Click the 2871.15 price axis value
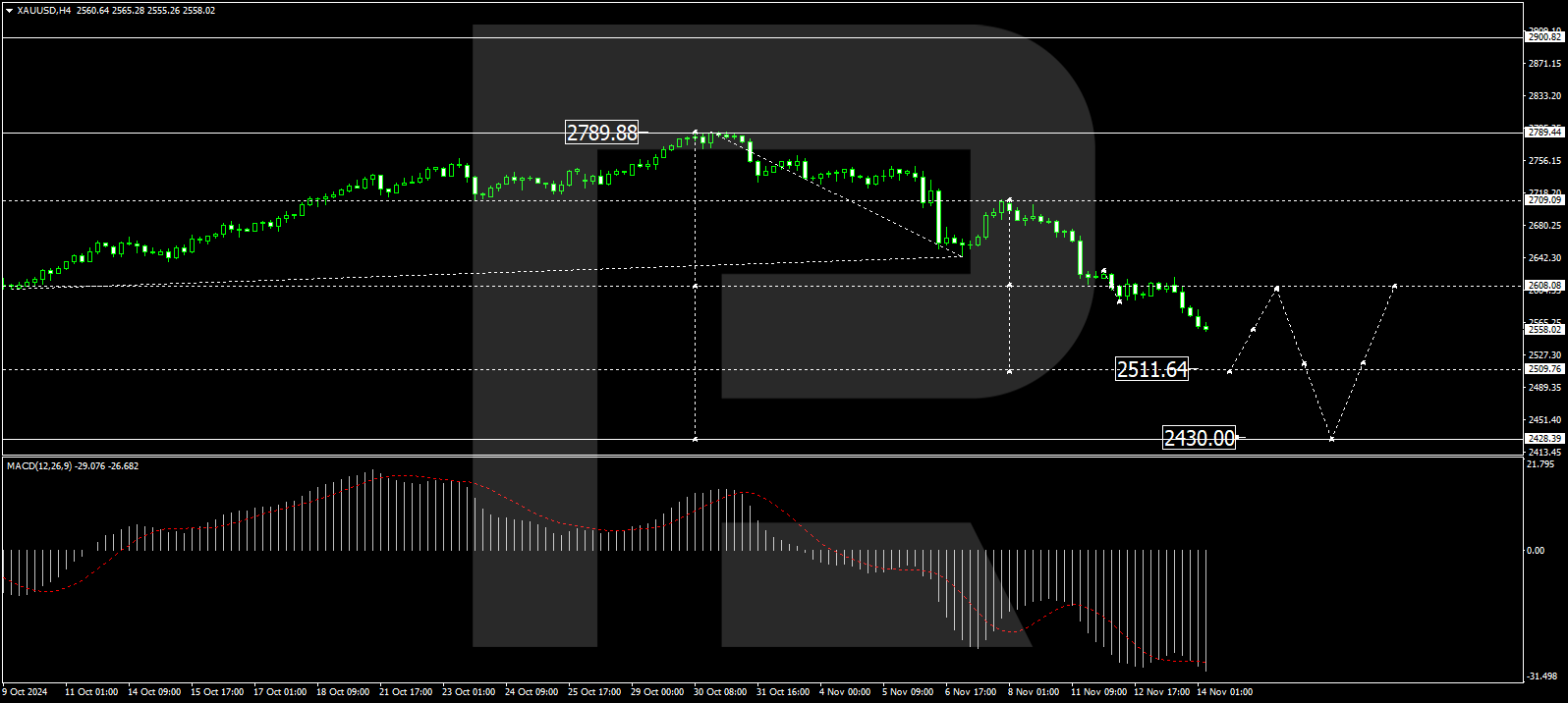 (1544, 64)
